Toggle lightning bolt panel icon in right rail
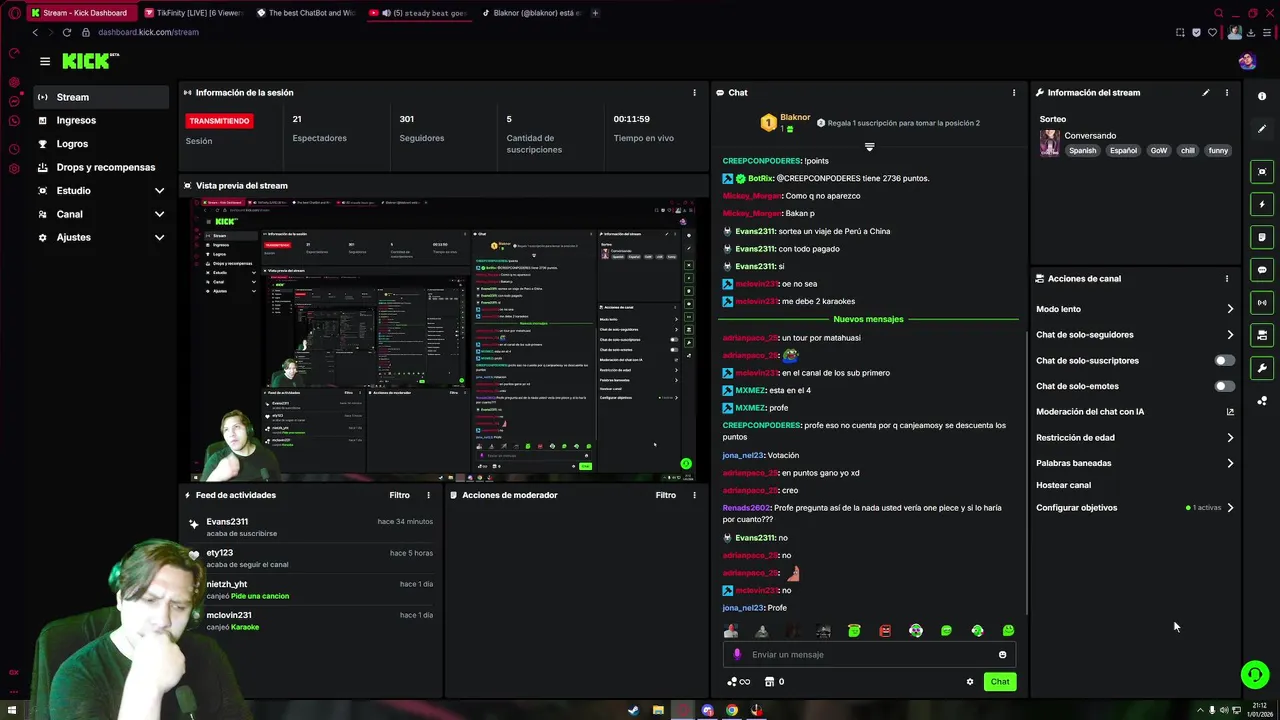 tap(1262, 204)
